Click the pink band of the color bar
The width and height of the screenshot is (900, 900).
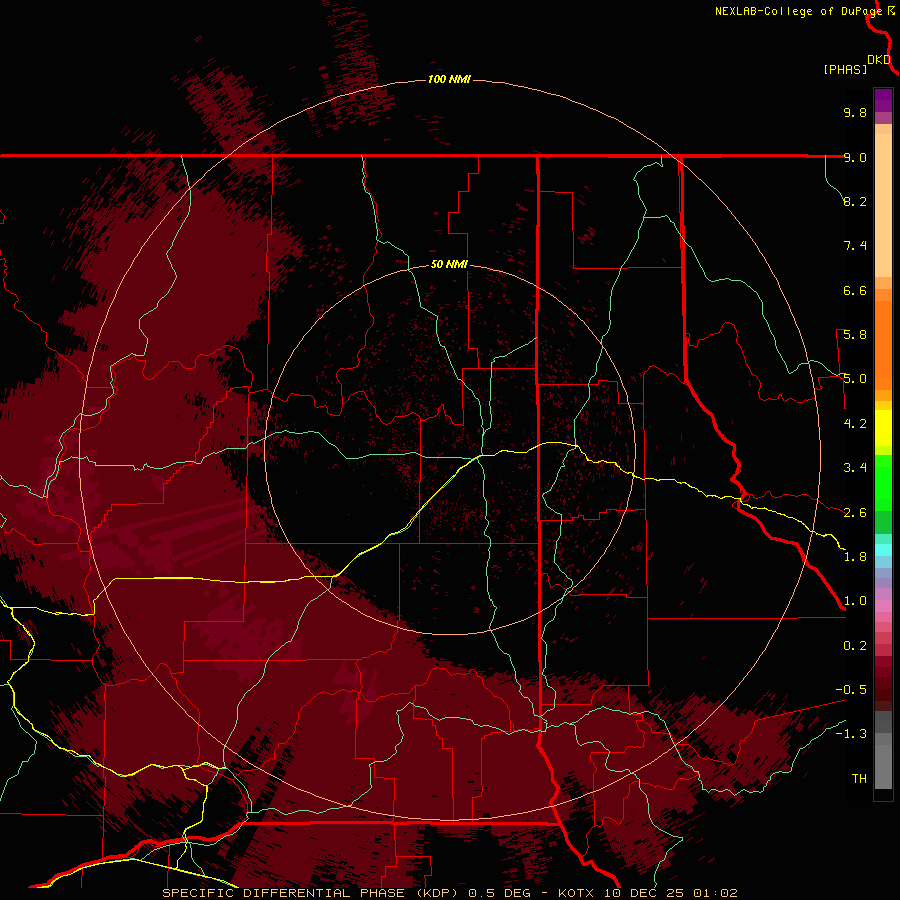883,606
